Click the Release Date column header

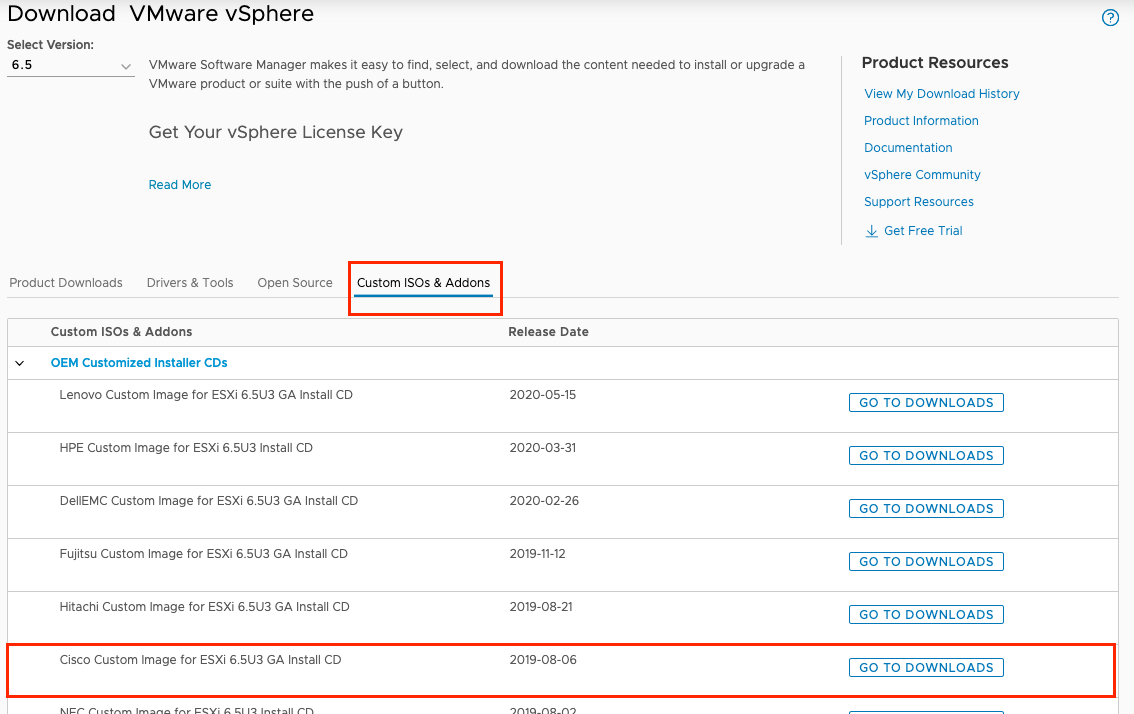[548, 332]
